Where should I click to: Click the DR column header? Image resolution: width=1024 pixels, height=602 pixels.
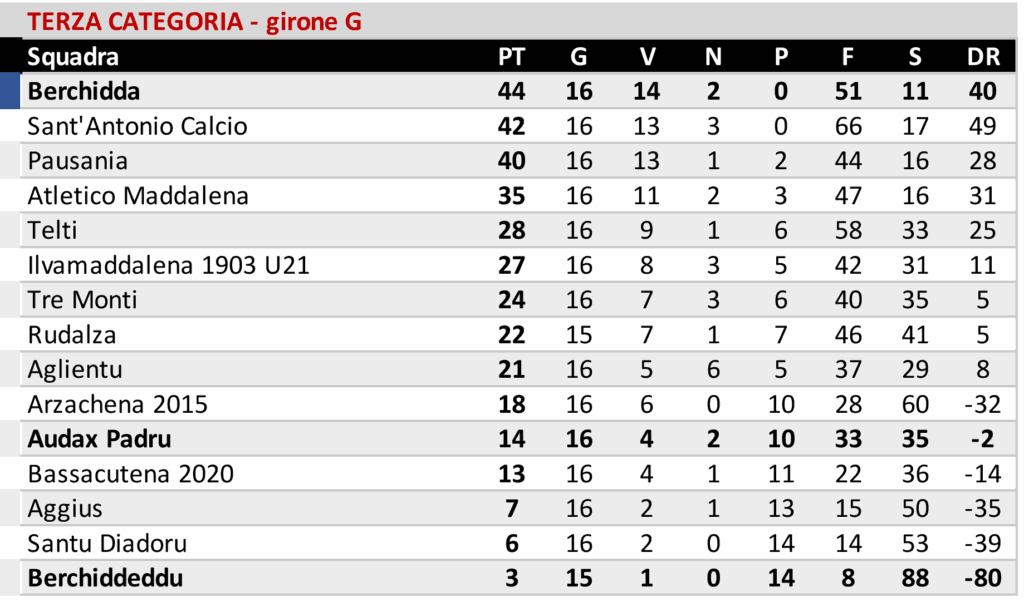tap(983, 57)
